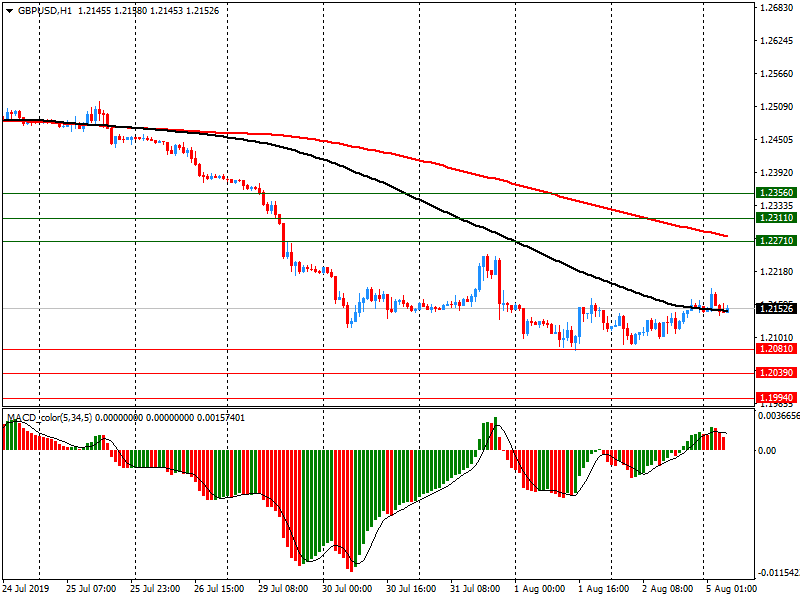
Task: Select the 29 Jul 08:00 time label
Action: pos(283,589)
